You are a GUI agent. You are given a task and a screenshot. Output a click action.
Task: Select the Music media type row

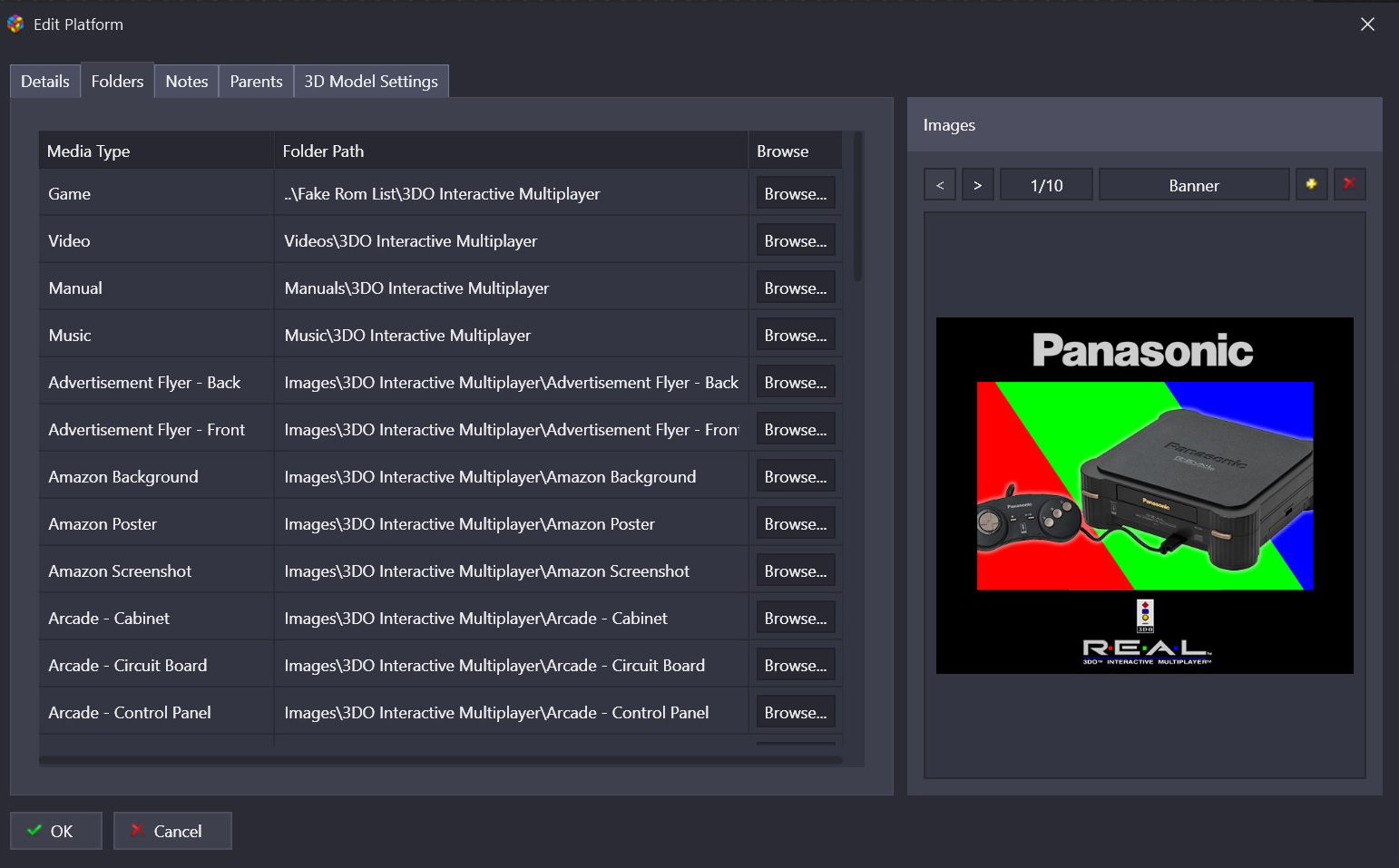(156, 335)
